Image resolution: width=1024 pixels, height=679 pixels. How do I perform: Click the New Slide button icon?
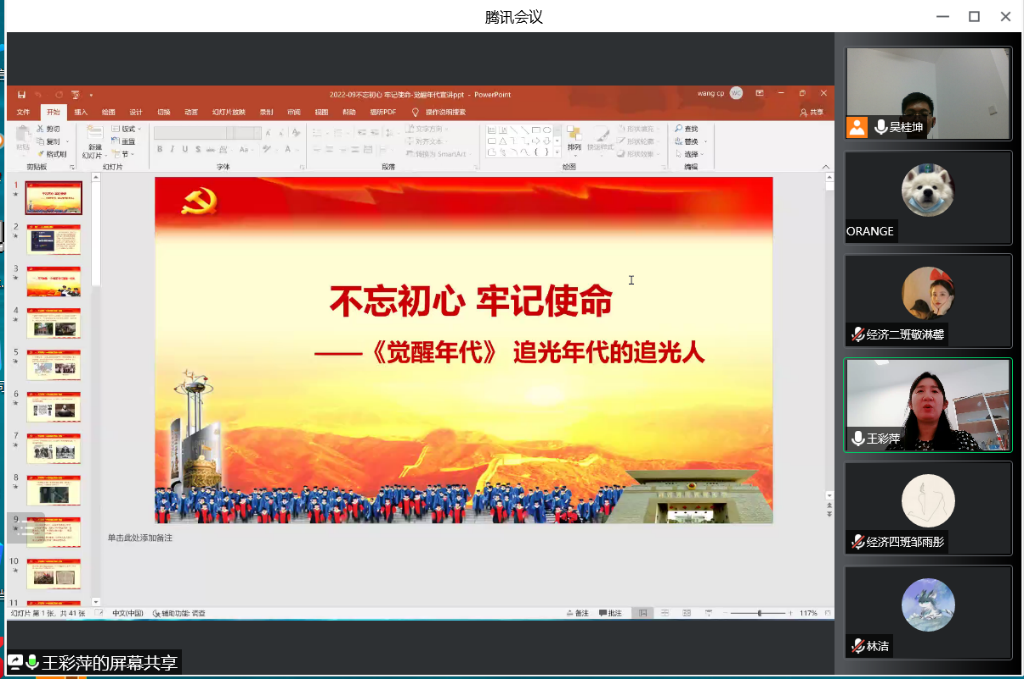click(94, 131)
